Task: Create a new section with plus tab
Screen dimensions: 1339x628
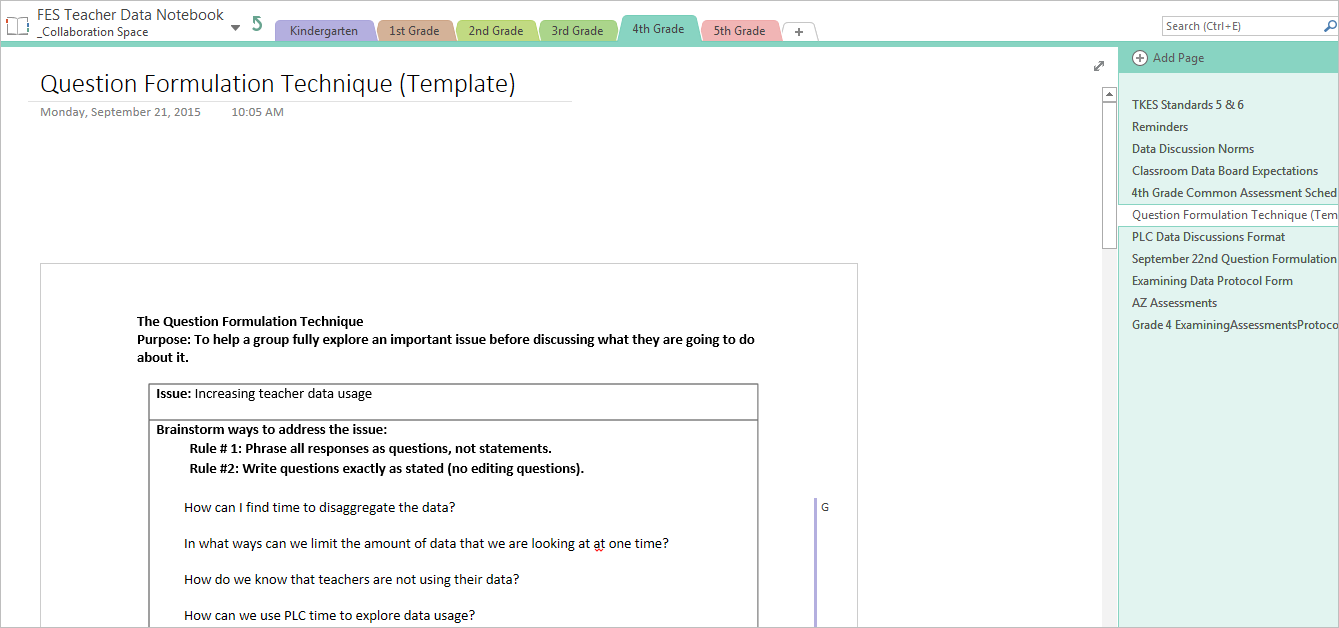Action: click(798, 32)
